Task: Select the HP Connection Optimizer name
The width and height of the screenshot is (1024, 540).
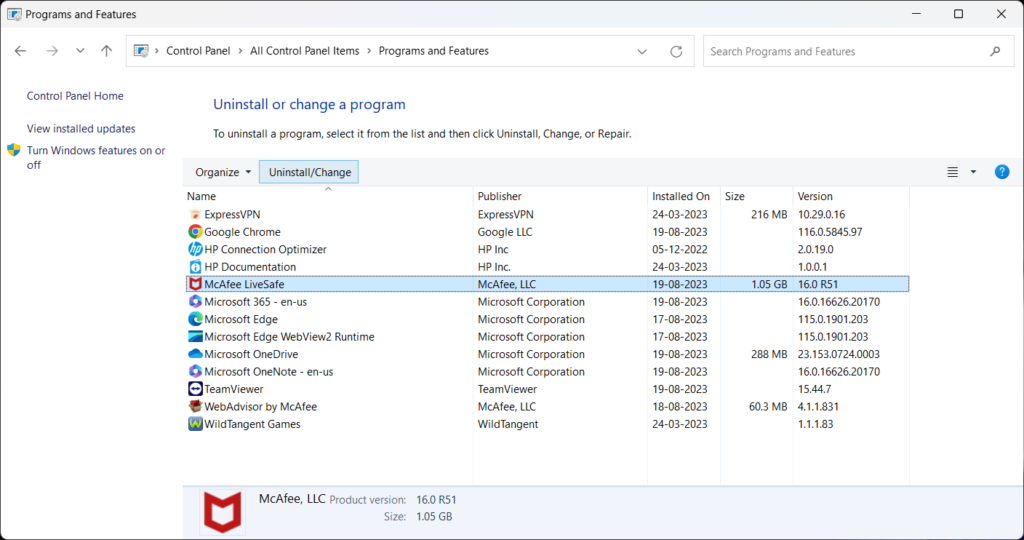Action: coord(265,249)
